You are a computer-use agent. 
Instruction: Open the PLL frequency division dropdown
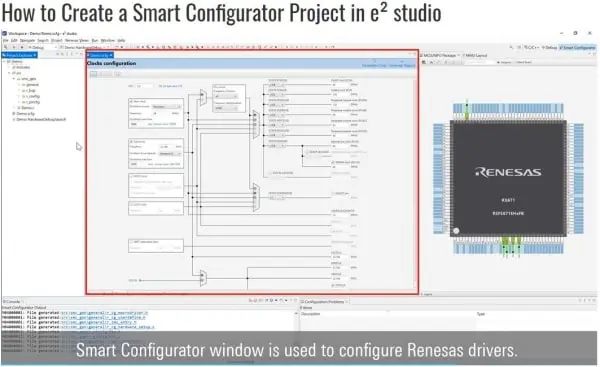[x=227, y=96]
